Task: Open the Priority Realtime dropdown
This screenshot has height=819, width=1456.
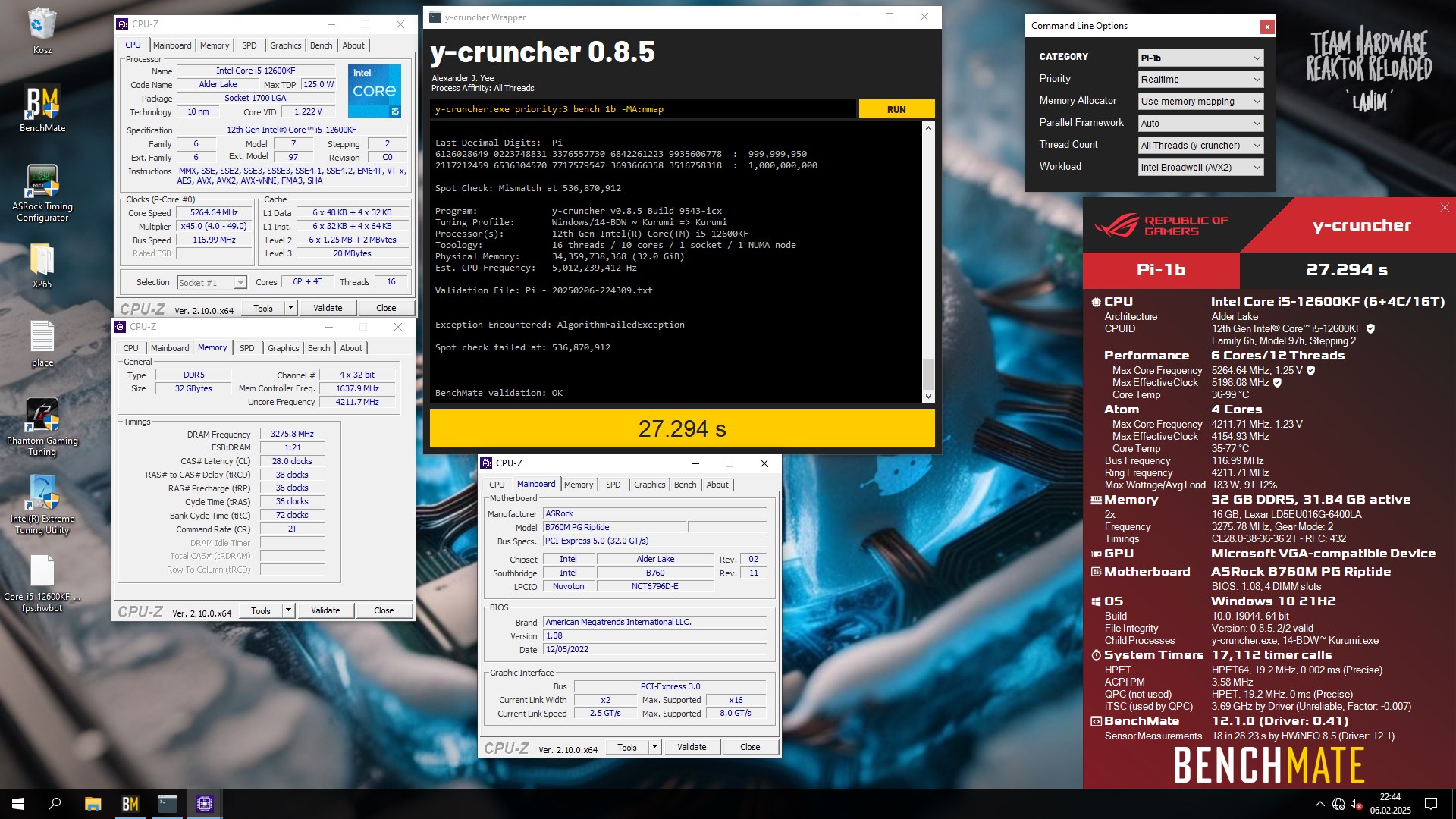Action: tap(1200, 80)
